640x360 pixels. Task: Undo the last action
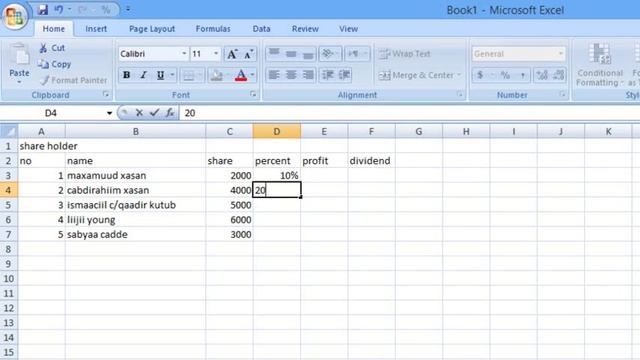[x=59, y=9]
